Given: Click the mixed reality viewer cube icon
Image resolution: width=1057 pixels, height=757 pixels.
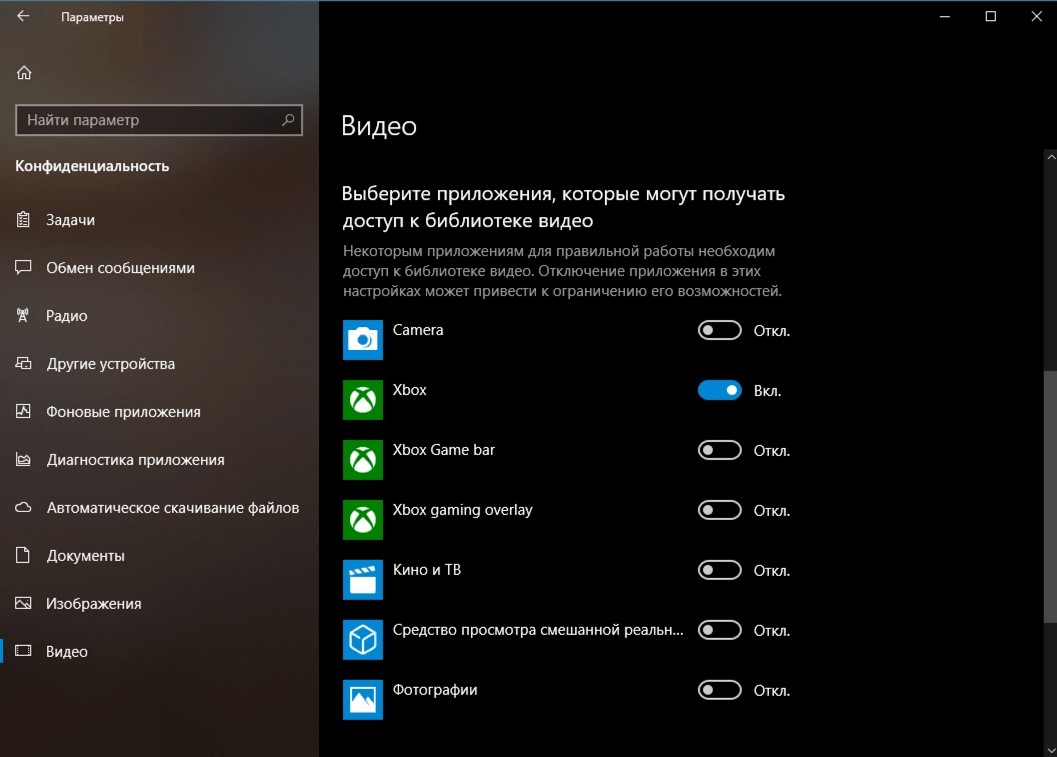Looking at the screenshot, I should [x=363, y=640].
